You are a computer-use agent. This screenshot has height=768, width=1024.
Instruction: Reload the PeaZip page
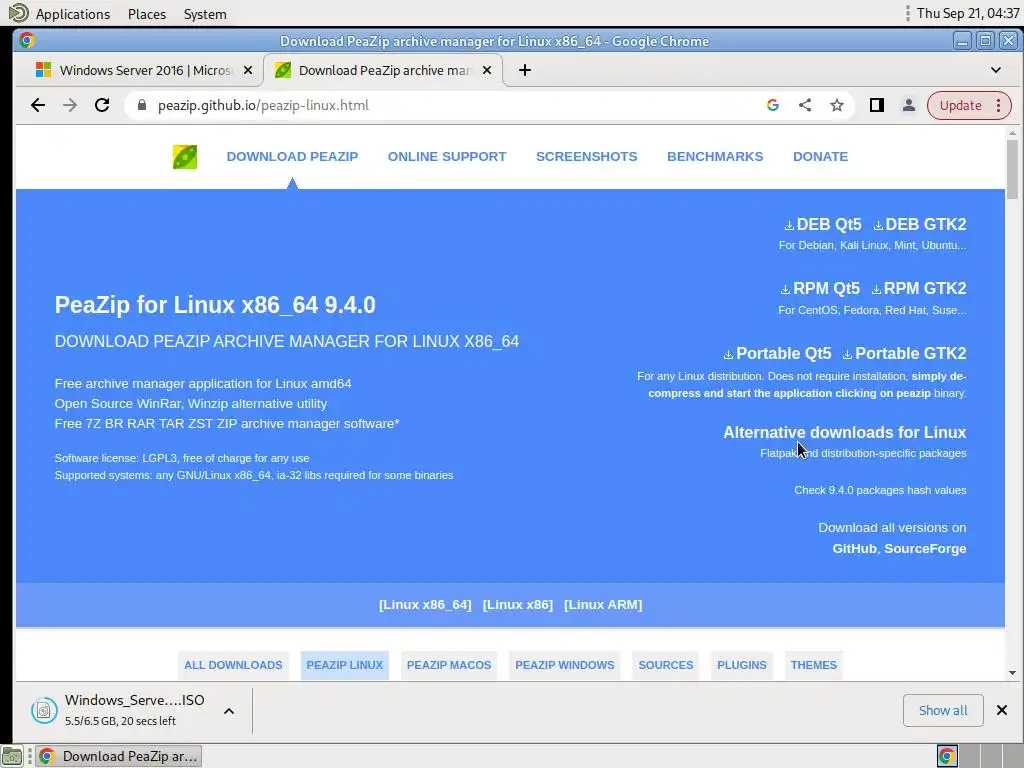pos(102,105)
